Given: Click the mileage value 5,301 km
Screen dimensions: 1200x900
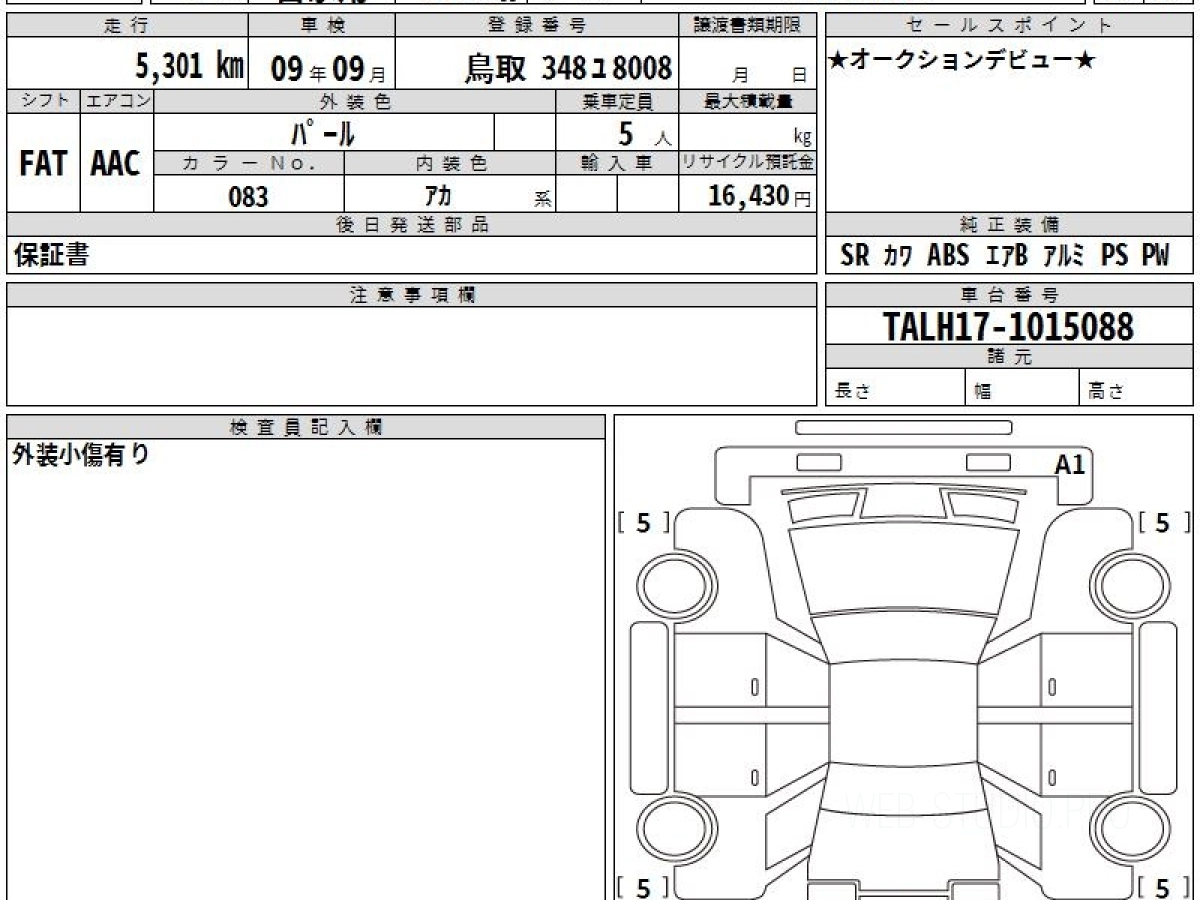Looking at the screenshot, I should (190, 67).
